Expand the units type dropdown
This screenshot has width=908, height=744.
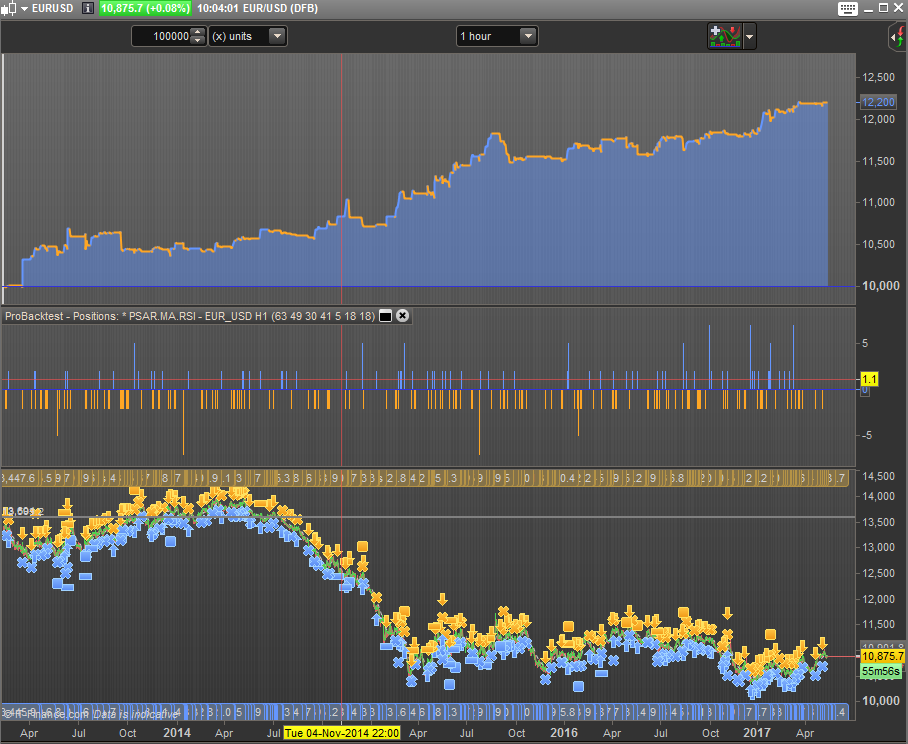(x=277, y=36)
